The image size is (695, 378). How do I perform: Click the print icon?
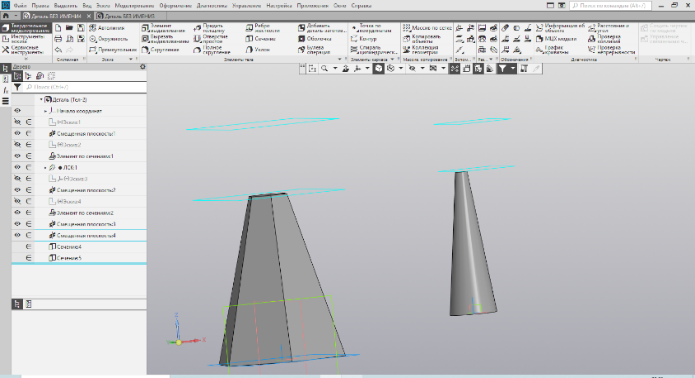pos(58,39)
